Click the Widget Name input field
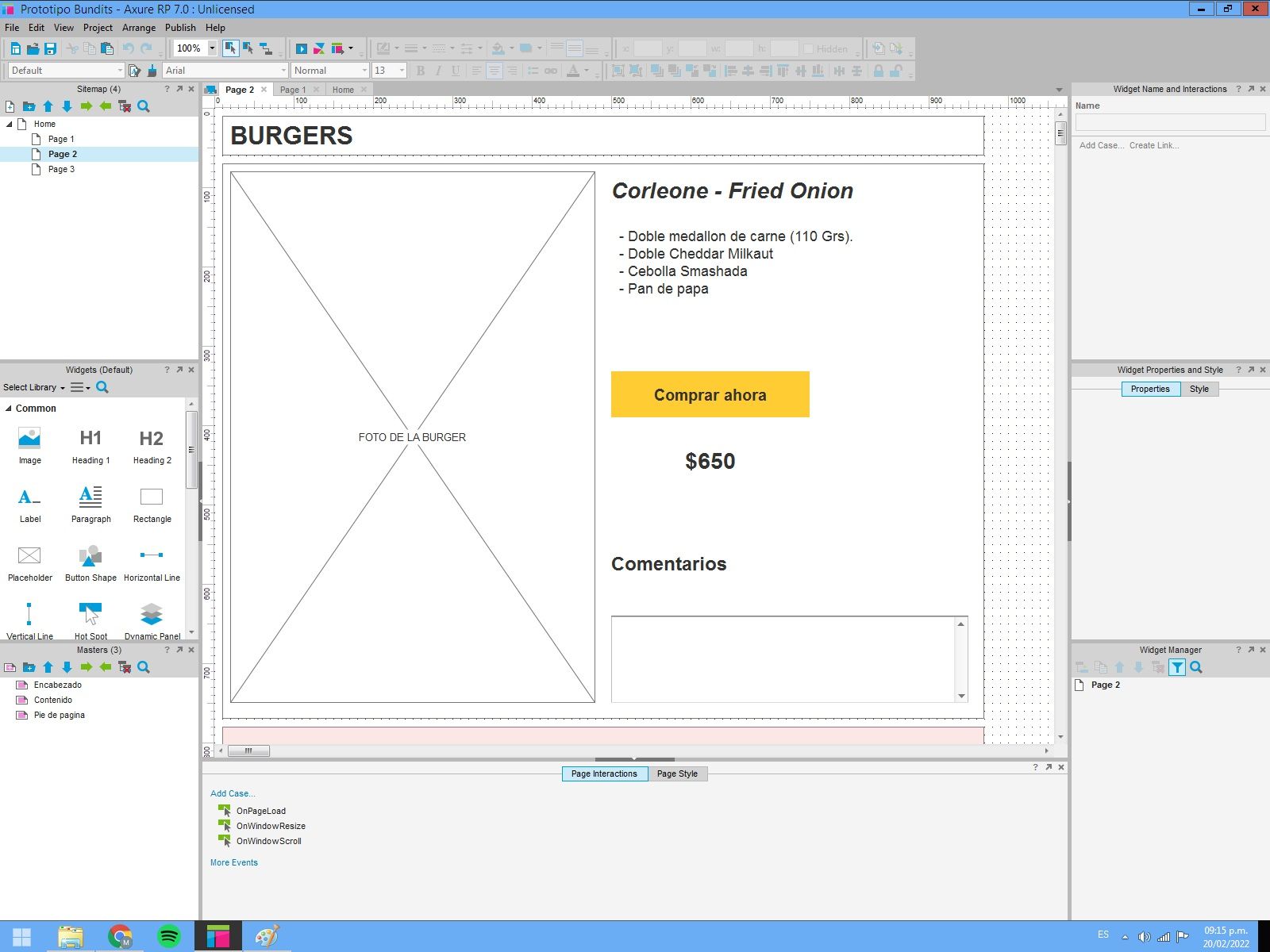 coord(1170,122)
